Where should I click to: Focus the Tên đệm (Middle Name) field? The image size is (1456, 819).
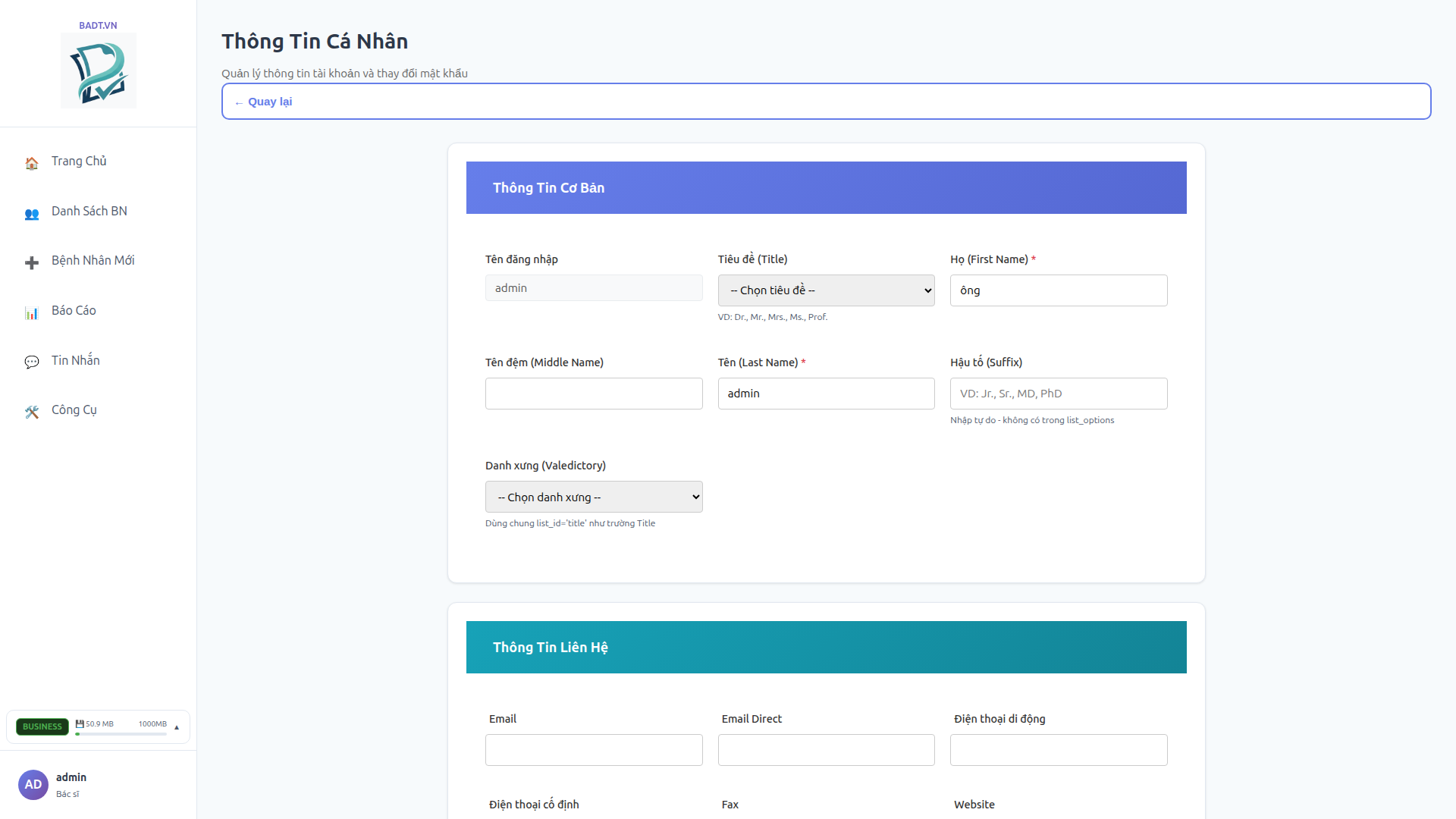click(594, 394)
